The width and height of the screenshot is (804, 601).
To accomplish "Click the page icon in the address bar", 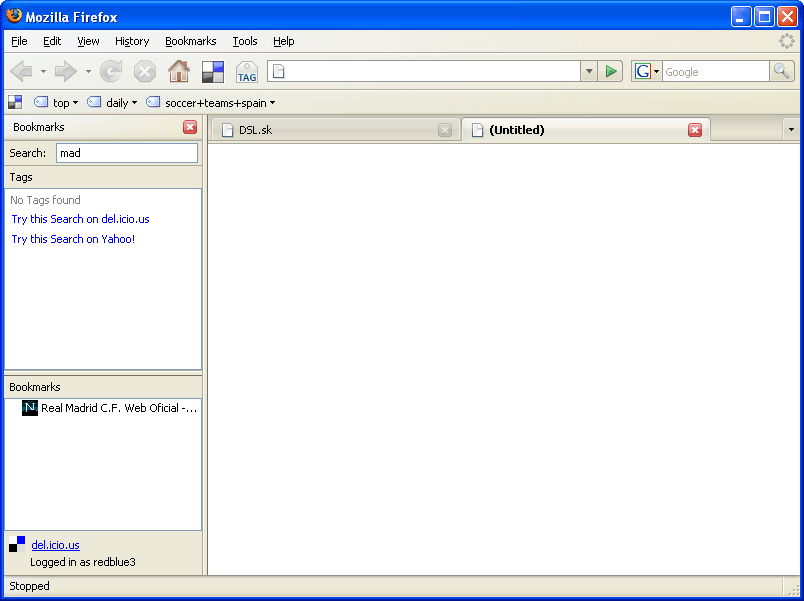I will point(278,71).
